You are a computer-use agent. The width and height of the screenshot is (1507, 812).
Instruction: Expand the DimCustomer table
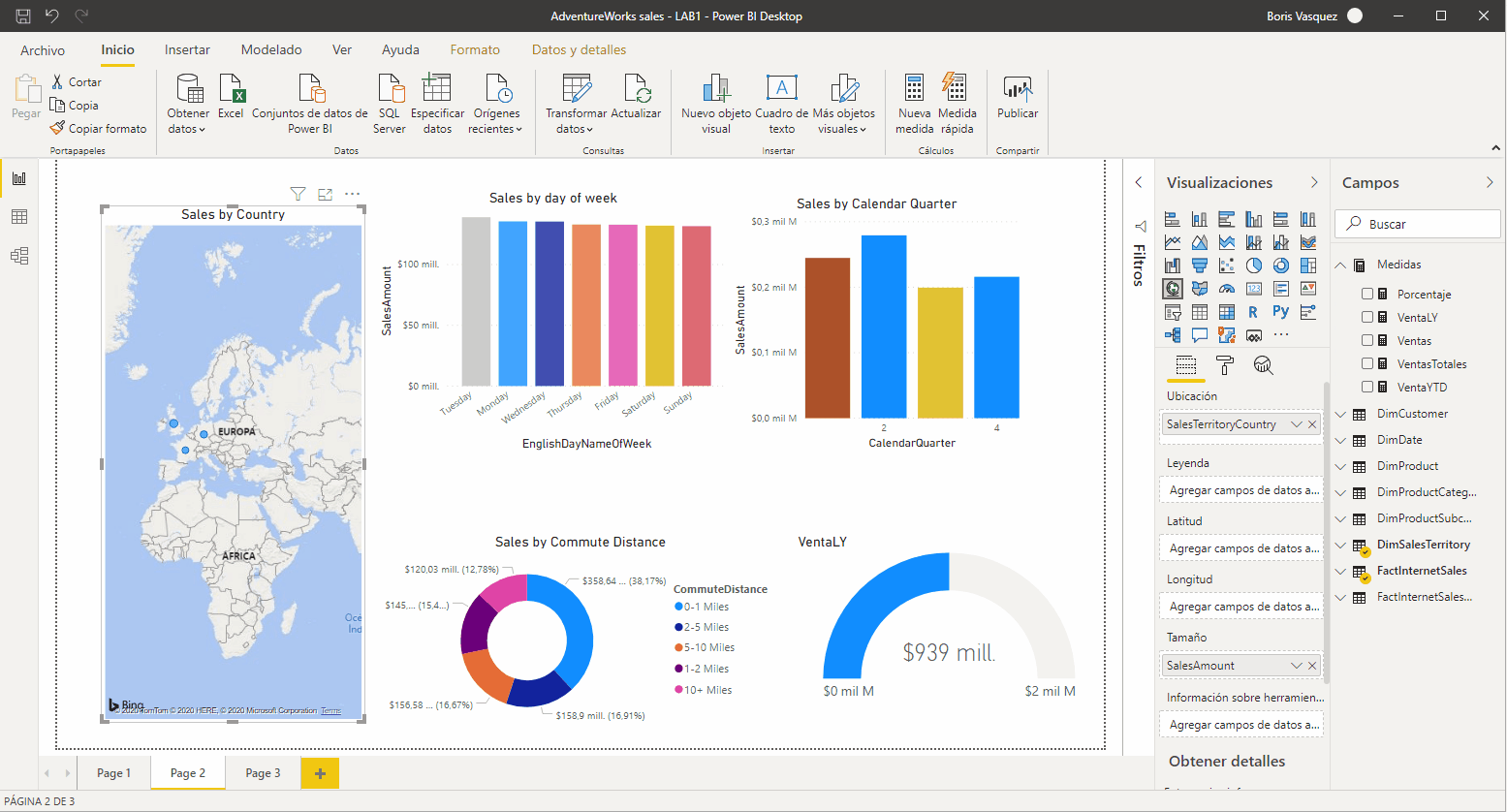click(x=1341, y=414)
